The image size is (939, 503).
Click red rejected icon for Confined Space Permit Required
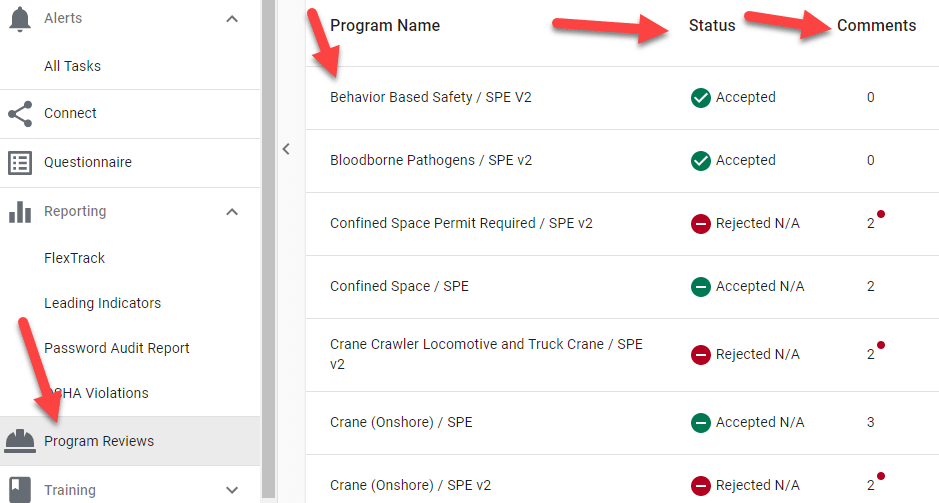(x=701, y=224)
